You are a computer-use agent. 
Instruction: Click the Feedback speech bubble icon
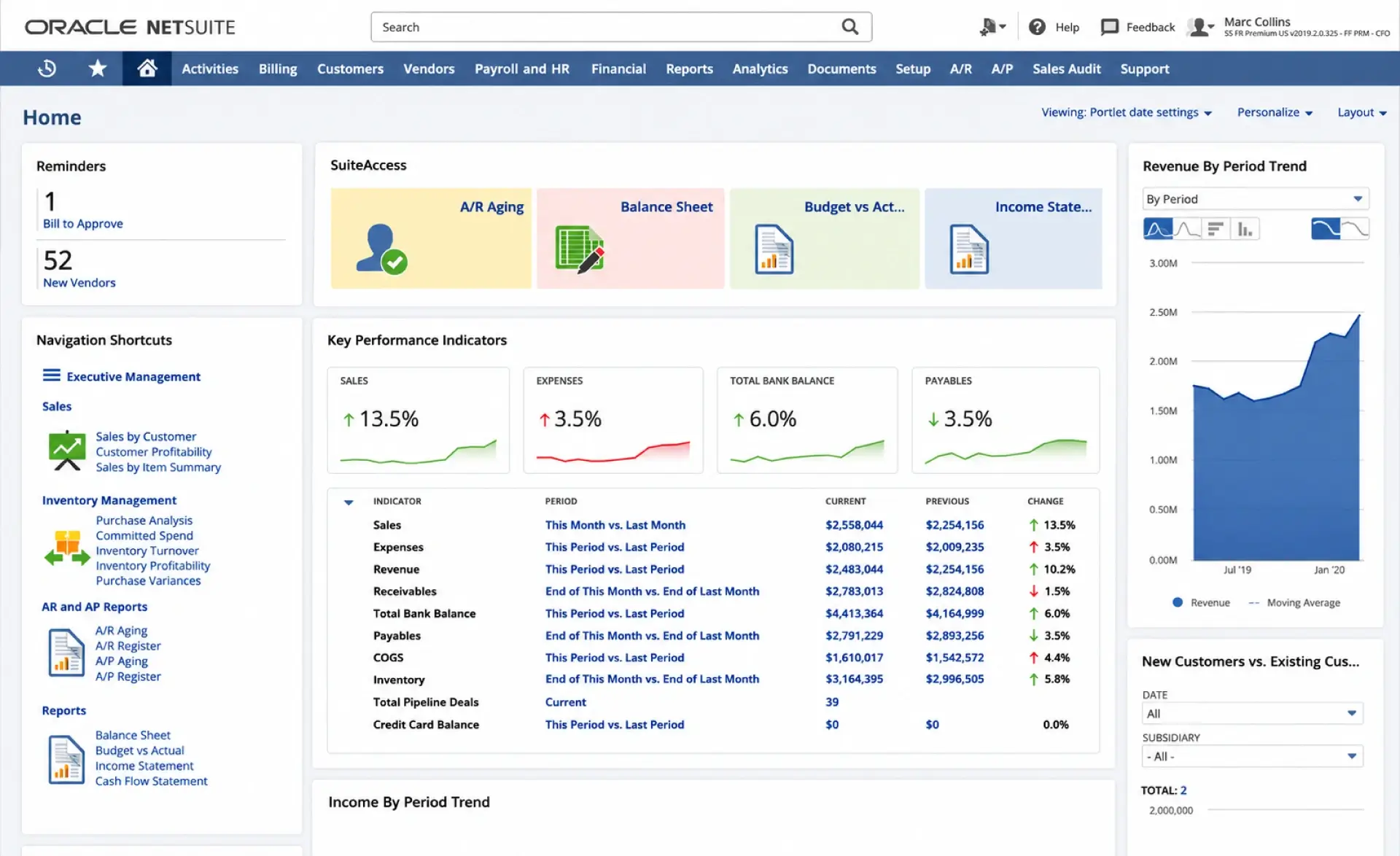click(x=1109, y=27)
